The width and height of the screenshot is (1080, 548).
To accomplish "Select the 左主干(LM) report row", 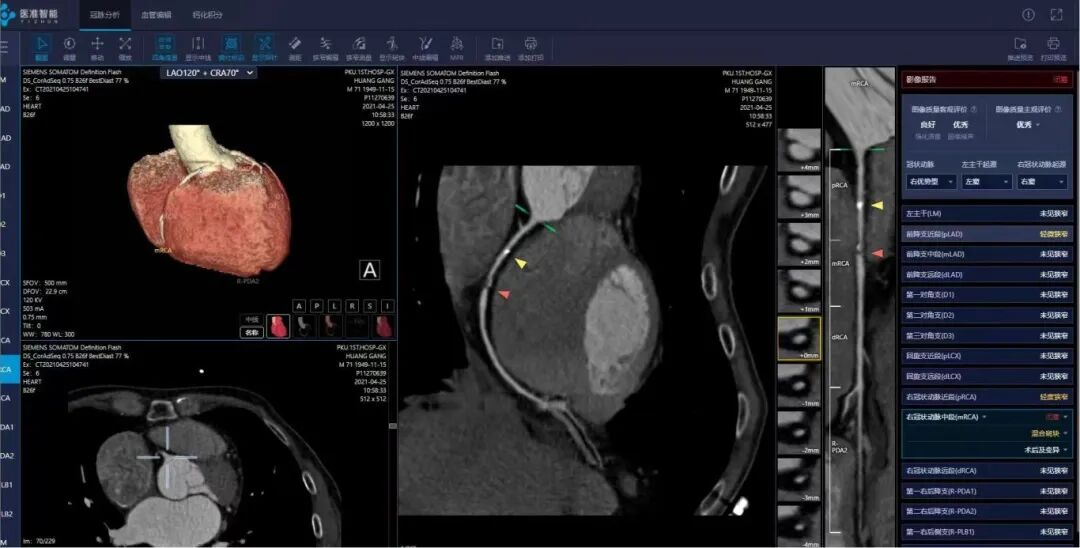I will 987,213.
